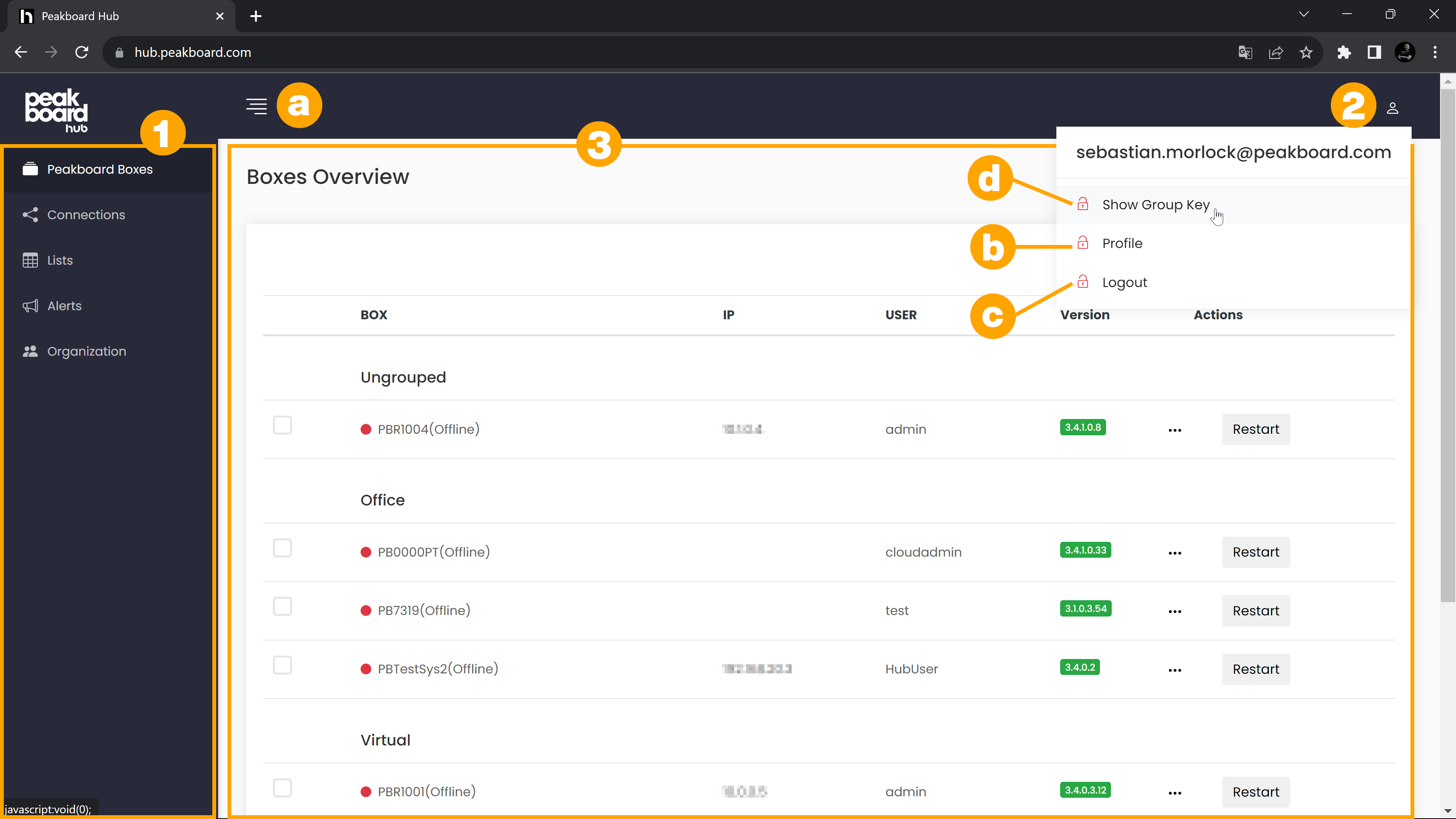Screen dimensions: 1456x819
Task: Restart the PBTestSys2 box
Action: [1255, 669]
